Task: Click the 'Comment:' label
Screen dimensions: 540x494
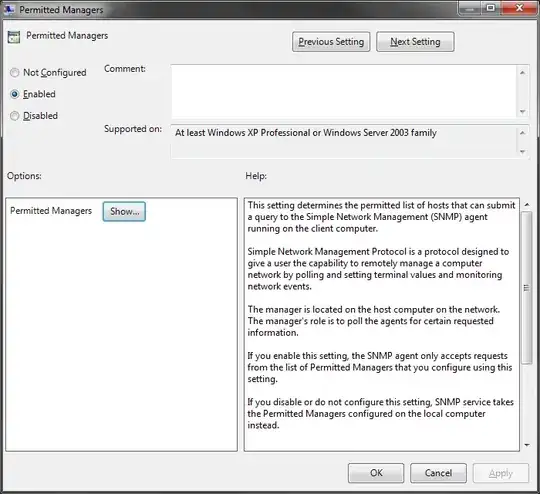Action: click(x=125, y=69)
